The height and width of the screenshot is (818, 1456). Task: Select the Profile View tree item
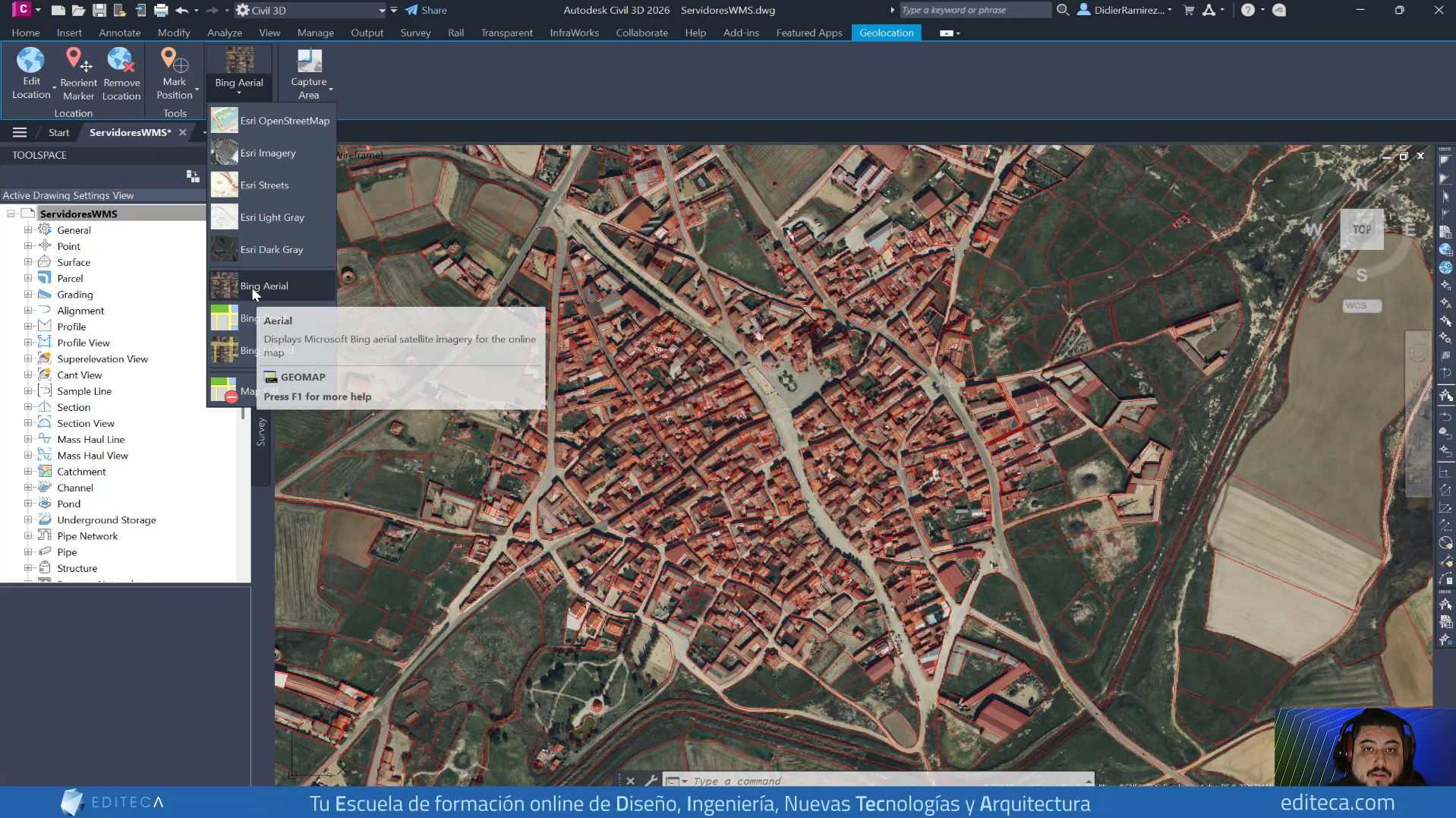pos(84,343)
